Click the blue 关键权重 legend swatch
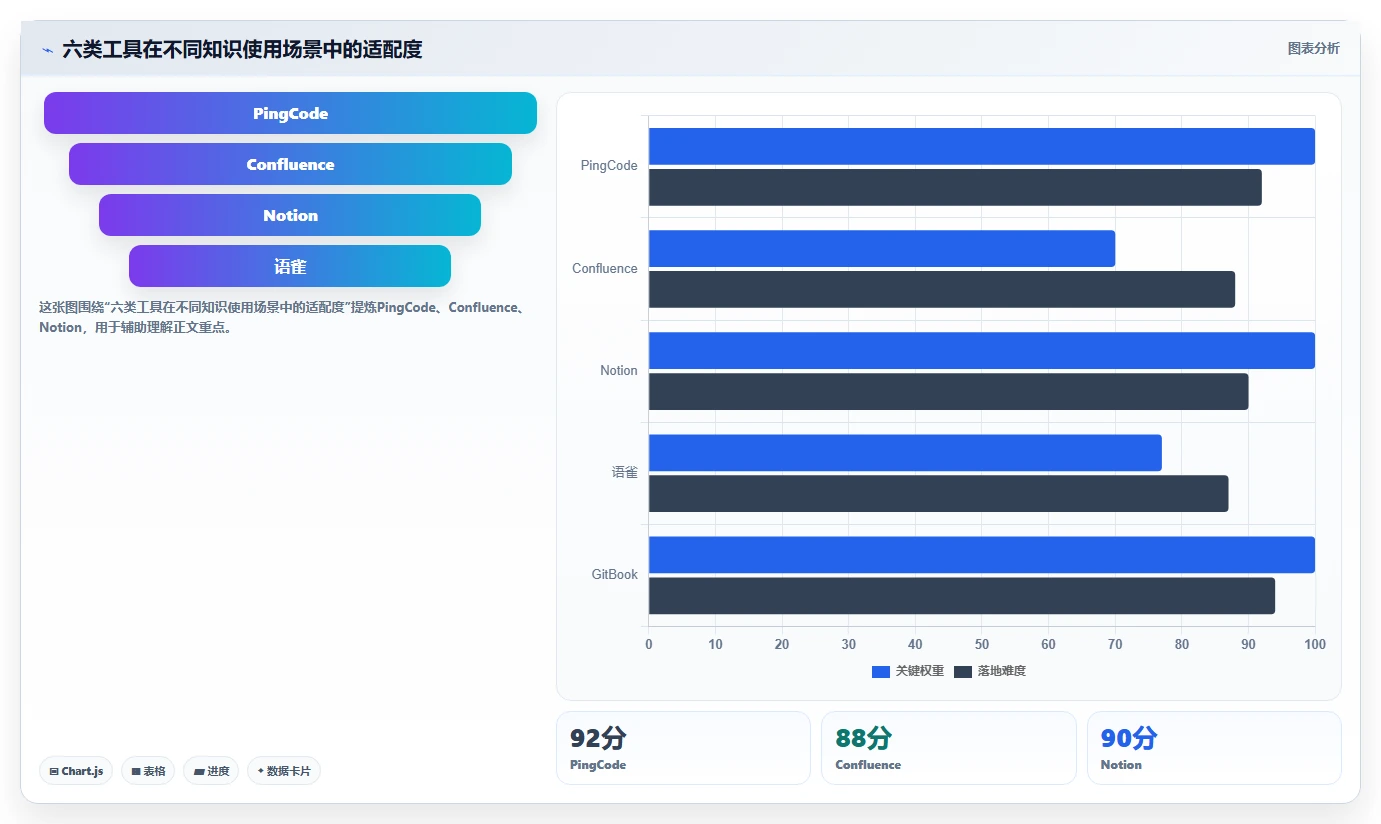1381x824 pixels. (x=881, y=672)
